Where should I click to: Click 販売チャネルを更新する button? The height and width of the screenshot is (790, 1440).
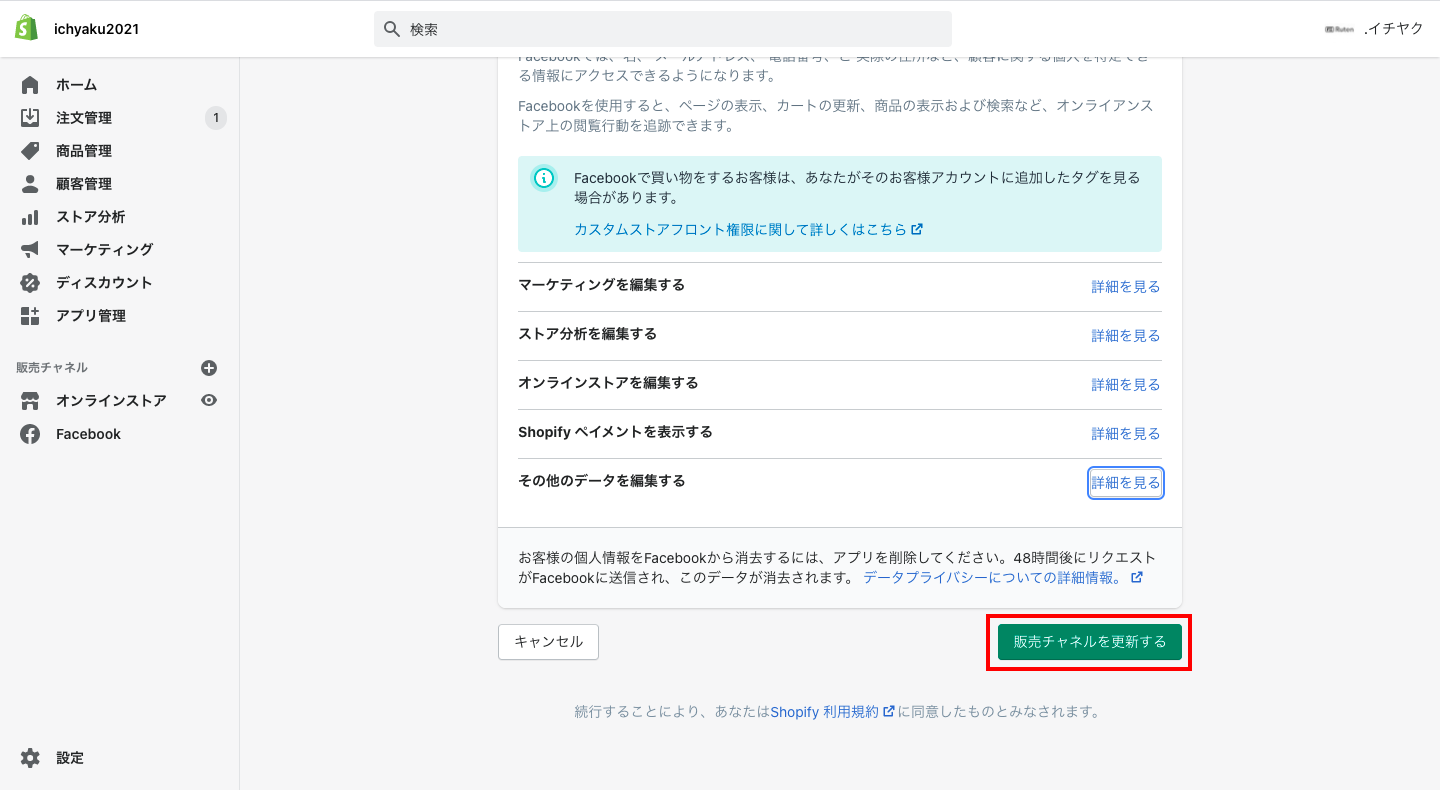pos(1090,642)
